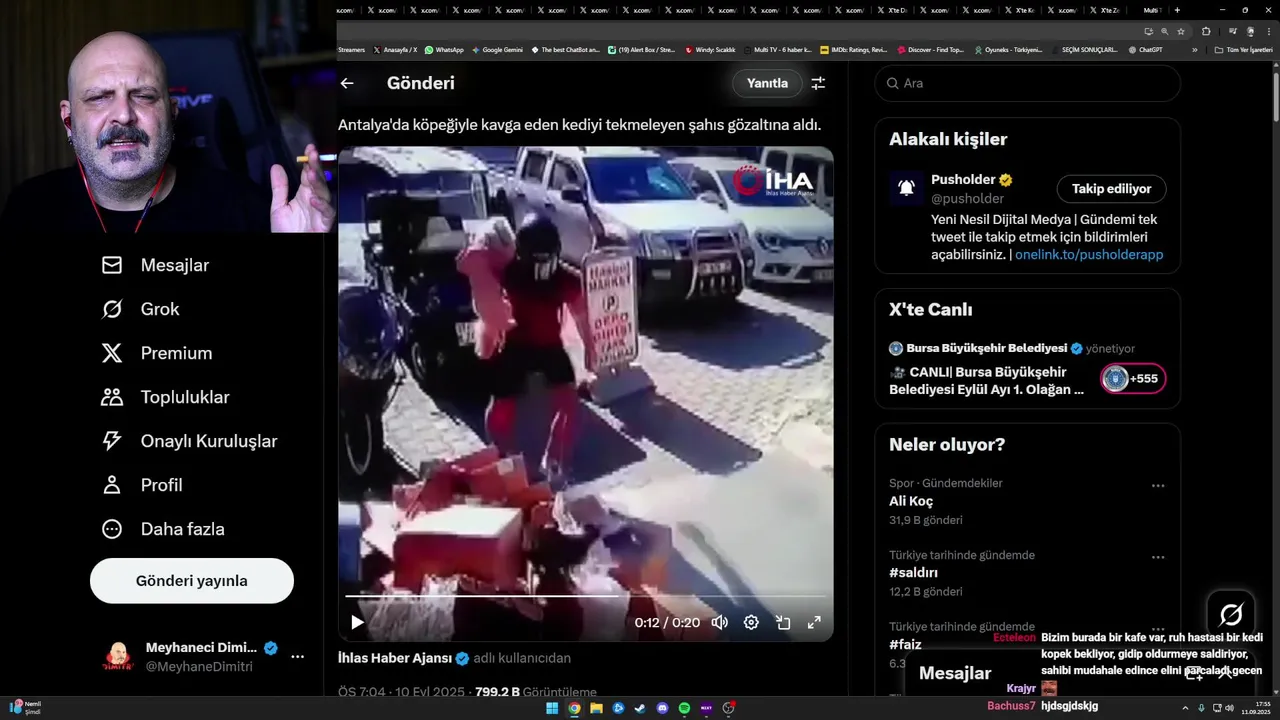
Task: Open Steam from the taskbar
Action: click(x=640, y=708)
